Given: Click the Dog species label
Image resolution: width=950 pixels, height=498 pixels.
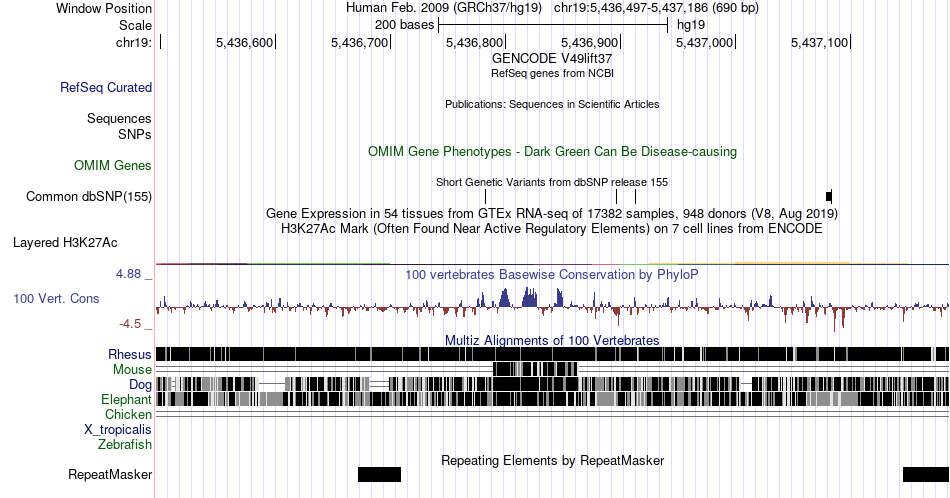Looking at the screenshot, I should 141,385.
